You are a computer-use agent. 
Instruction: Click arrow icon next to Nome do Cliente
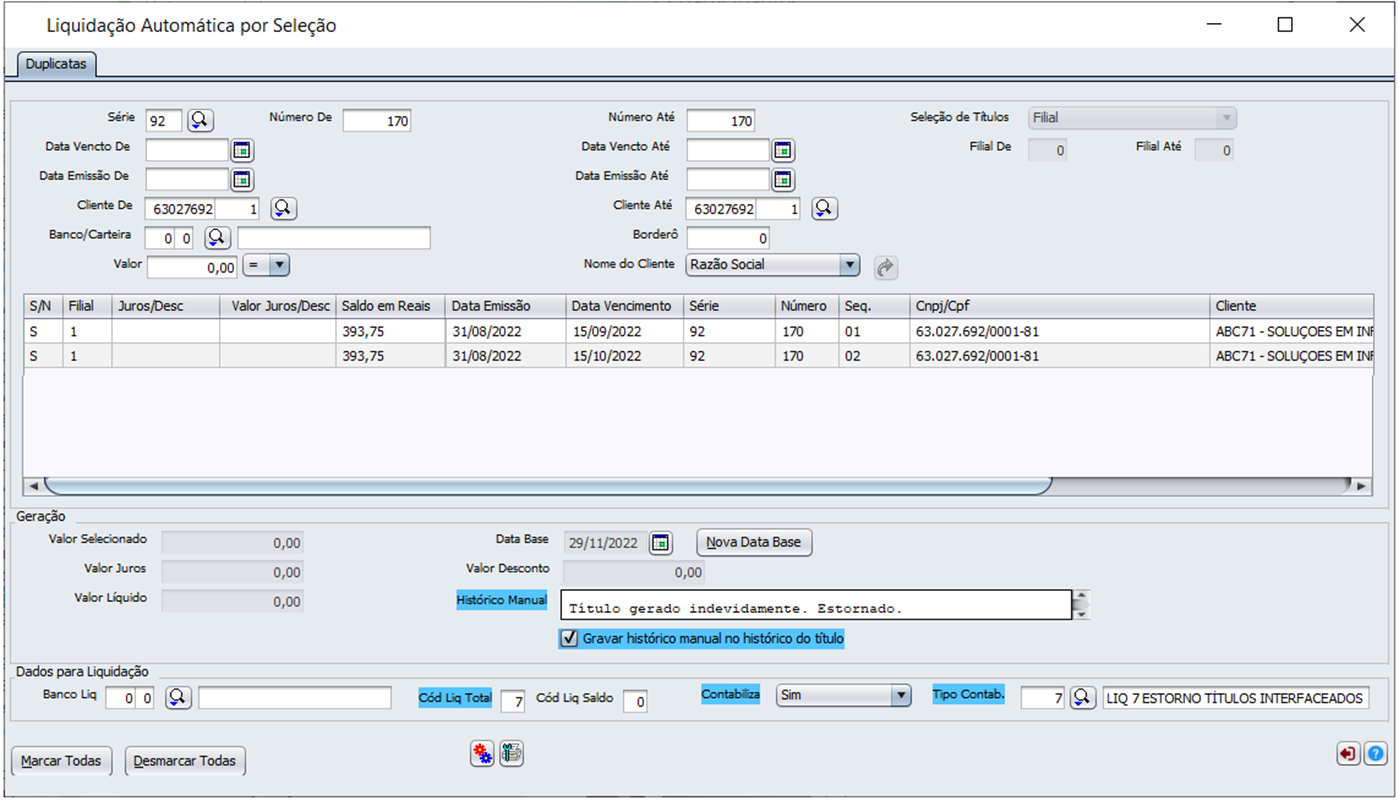coord(886,267)
